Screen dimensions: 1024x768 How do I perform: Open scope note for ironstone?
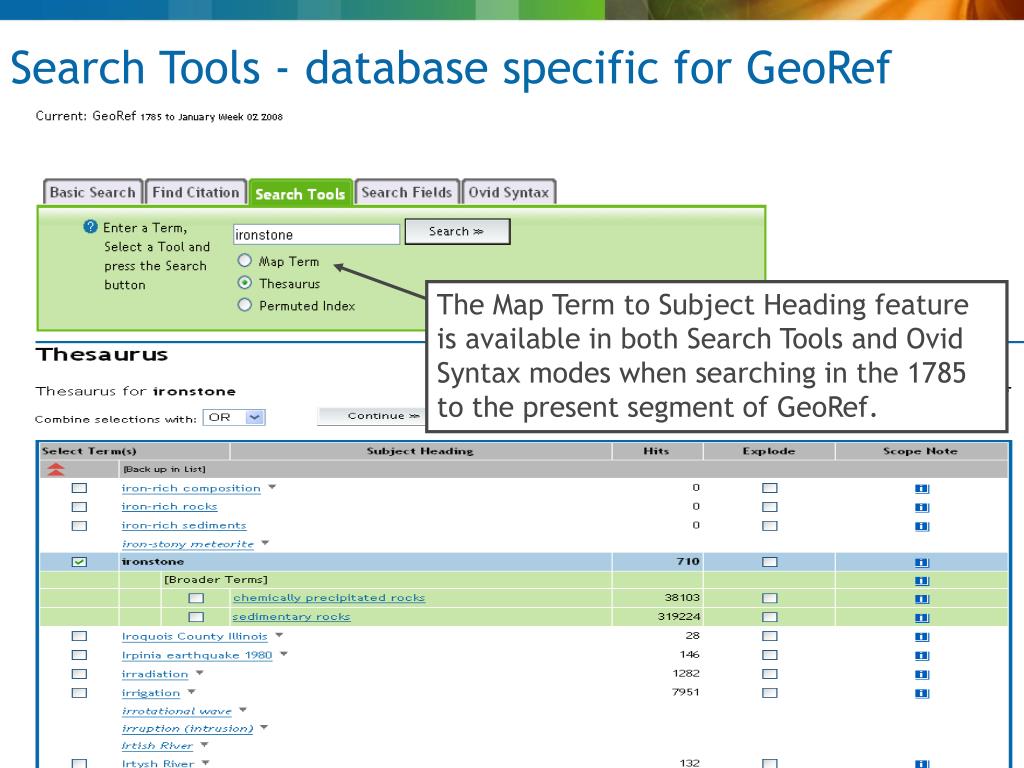coord(921,562)
